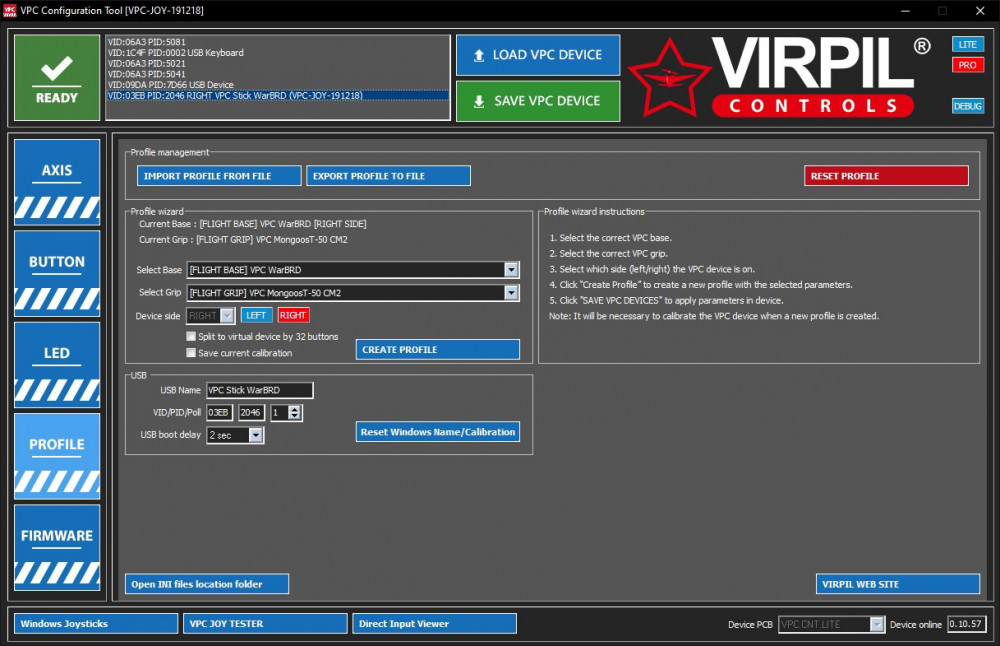The image size is (1000, 646).
Task: Click the red RESET PROFILE button
Action: coord(886,176)
